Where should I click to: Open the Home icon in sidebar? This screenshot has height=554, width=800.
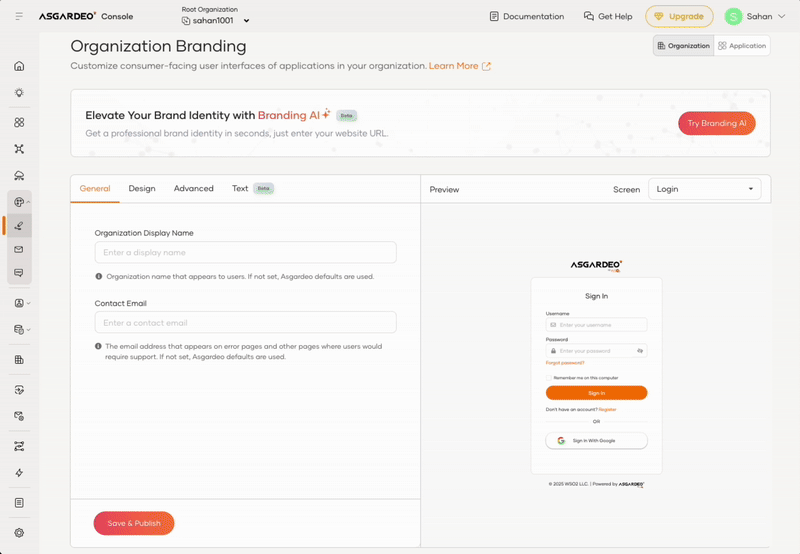point(19,66)
